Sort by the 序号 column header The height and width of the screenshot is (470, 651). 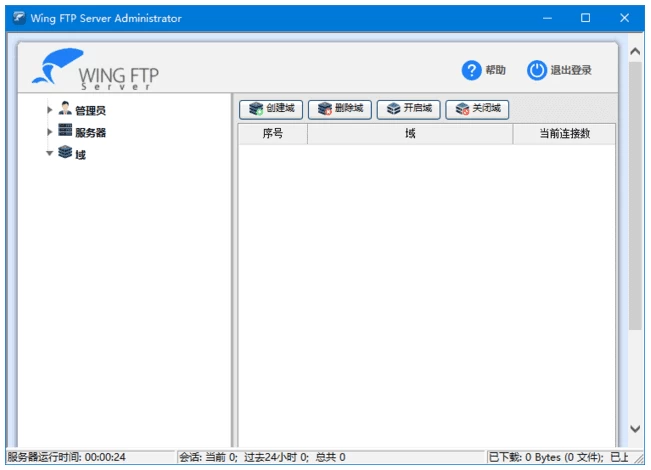pos(272,134)
